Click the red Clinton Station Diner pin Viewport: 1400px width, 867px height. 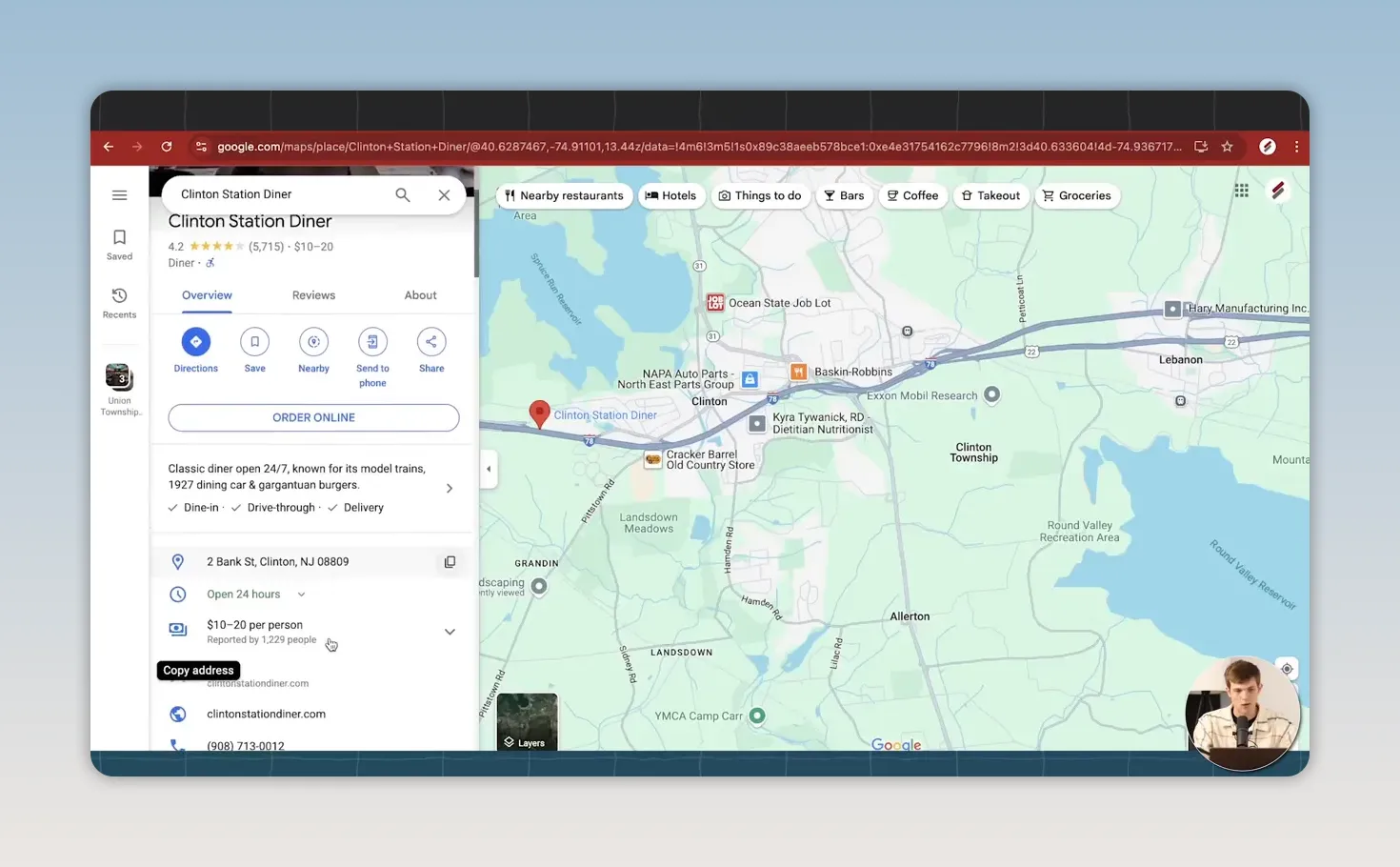pyautogui.click(x=539, y=413)
